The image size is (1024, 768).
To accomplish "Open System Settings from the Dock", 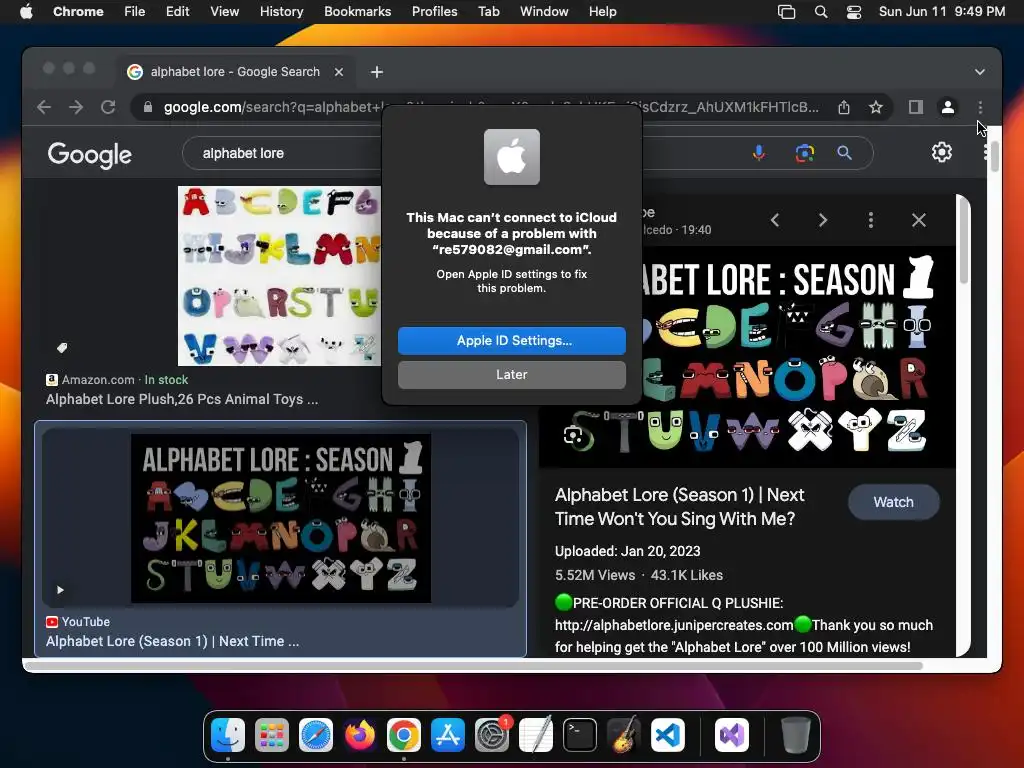I will pyautogui.click(x=492, y=735).
